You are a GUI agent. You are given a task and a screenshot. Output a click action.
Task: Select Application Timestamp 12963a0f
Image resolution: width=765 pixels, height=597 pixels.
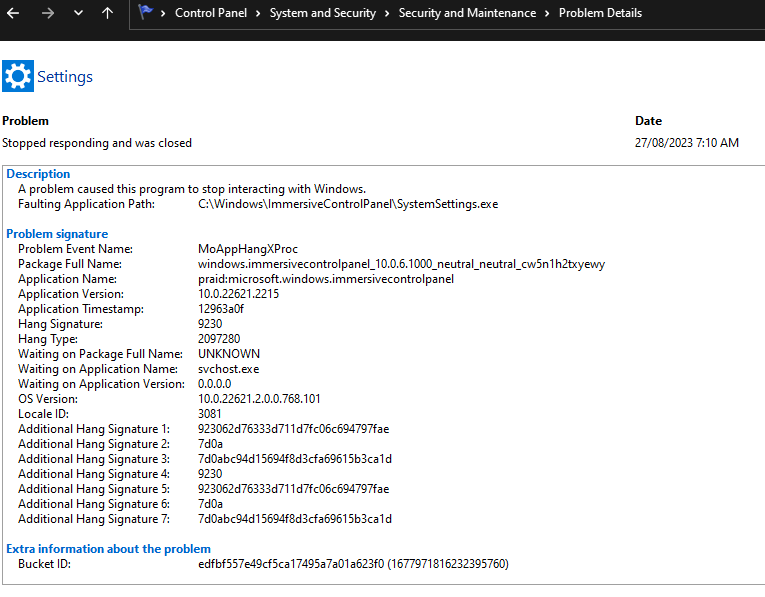pos(221,309)
